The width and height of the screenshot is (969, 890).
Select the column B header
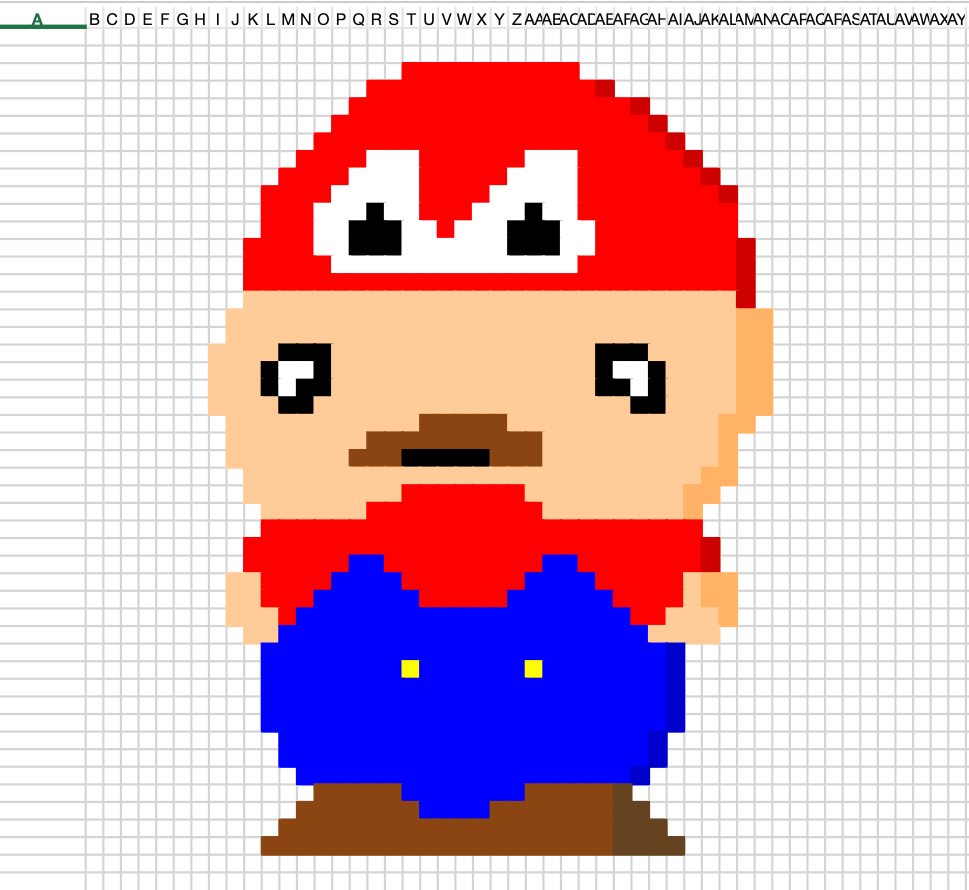(95, 19)
